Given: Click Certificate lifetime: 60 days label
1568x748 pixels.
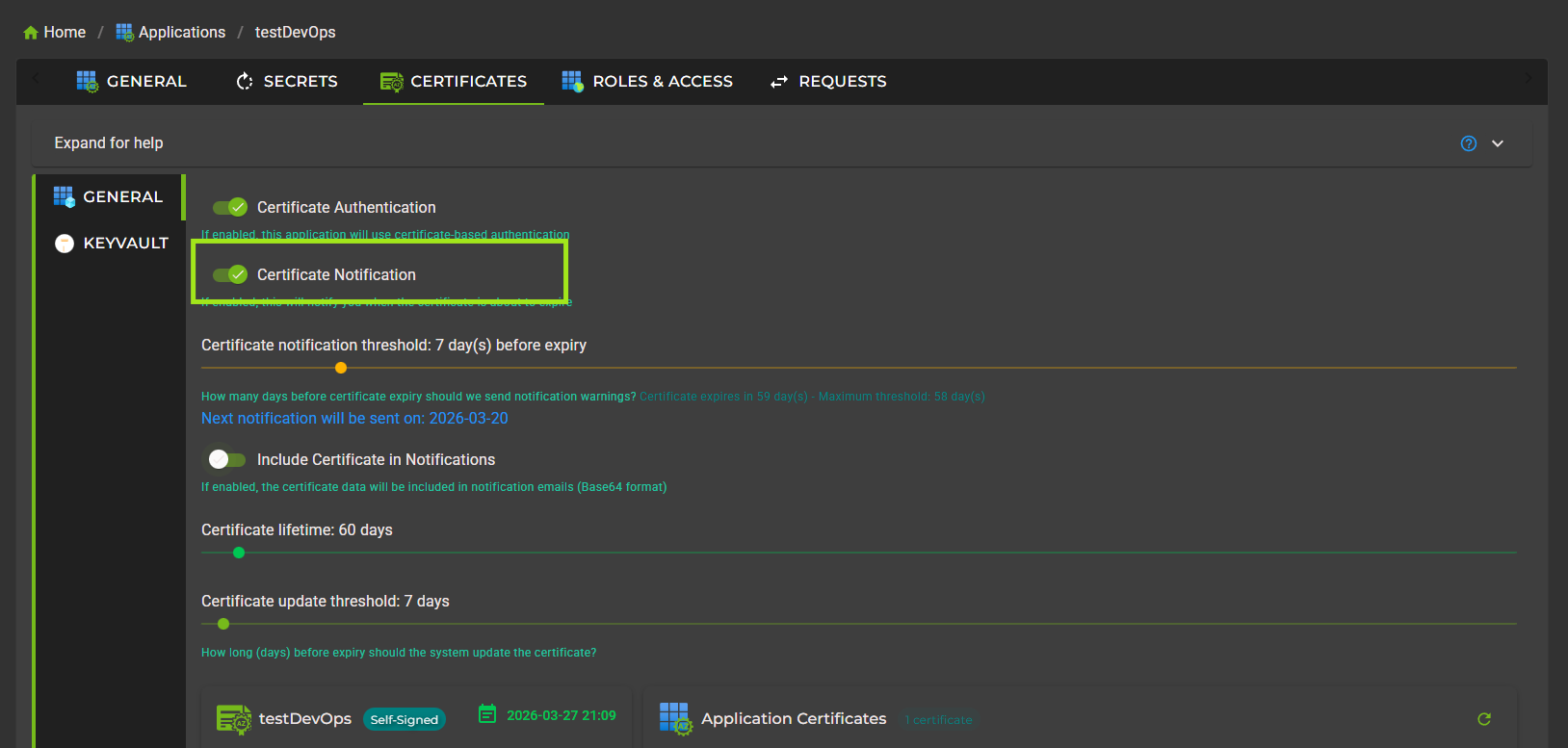Looking at the screenshot, I should click(x=297, y=530).
